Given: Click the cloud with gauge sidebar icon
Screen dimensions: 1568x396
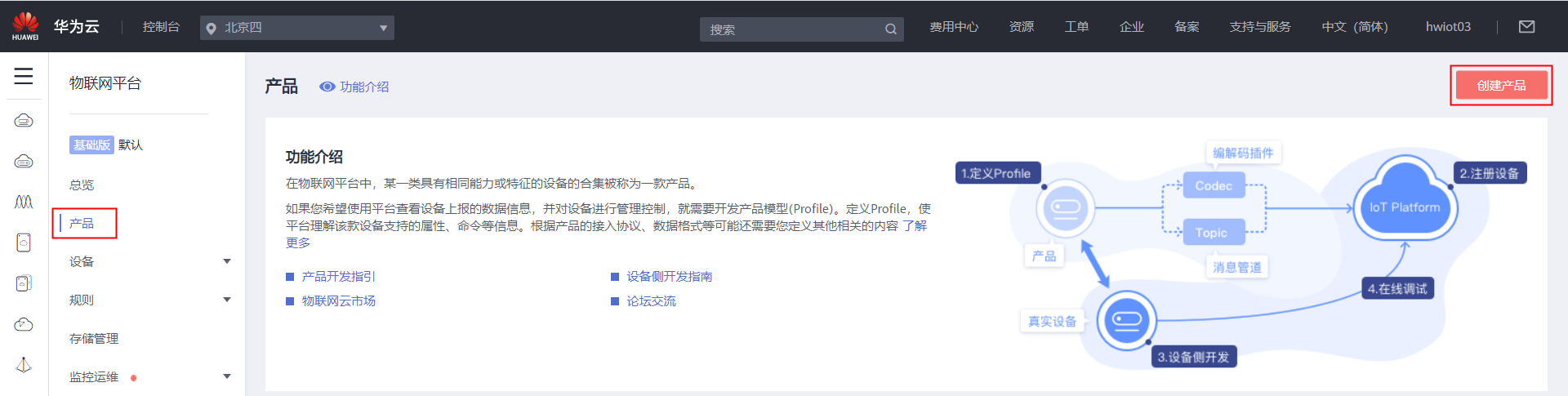Looking at the screenshot, I should click(x=24, y=324).
